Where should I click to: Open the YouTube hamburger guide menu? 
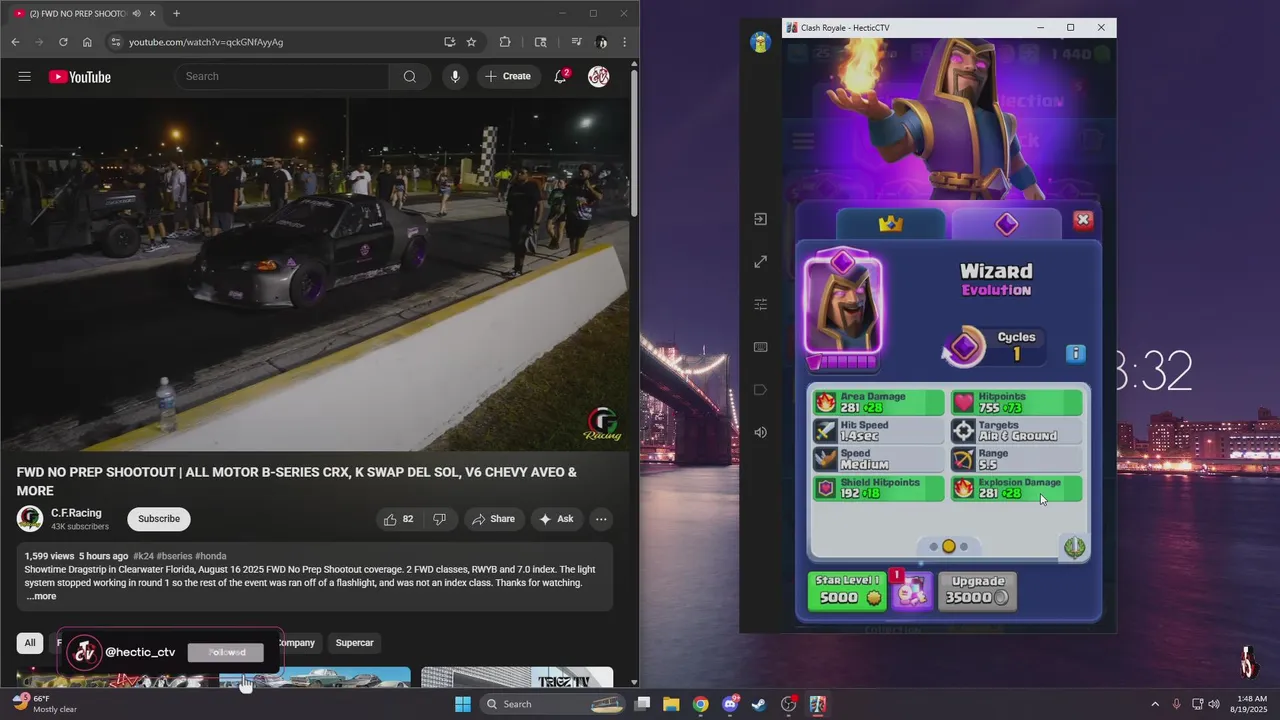[25, 77]
